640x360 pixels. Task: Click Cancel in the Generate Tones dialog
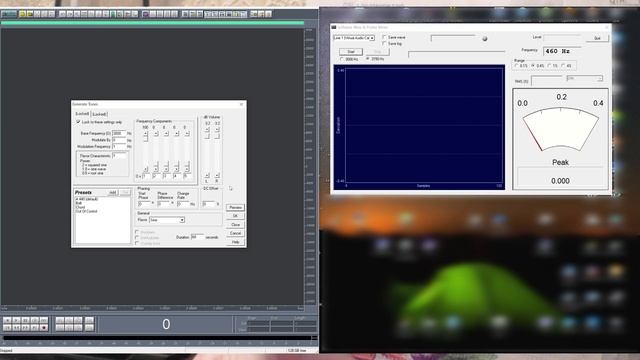click(235, 233)
